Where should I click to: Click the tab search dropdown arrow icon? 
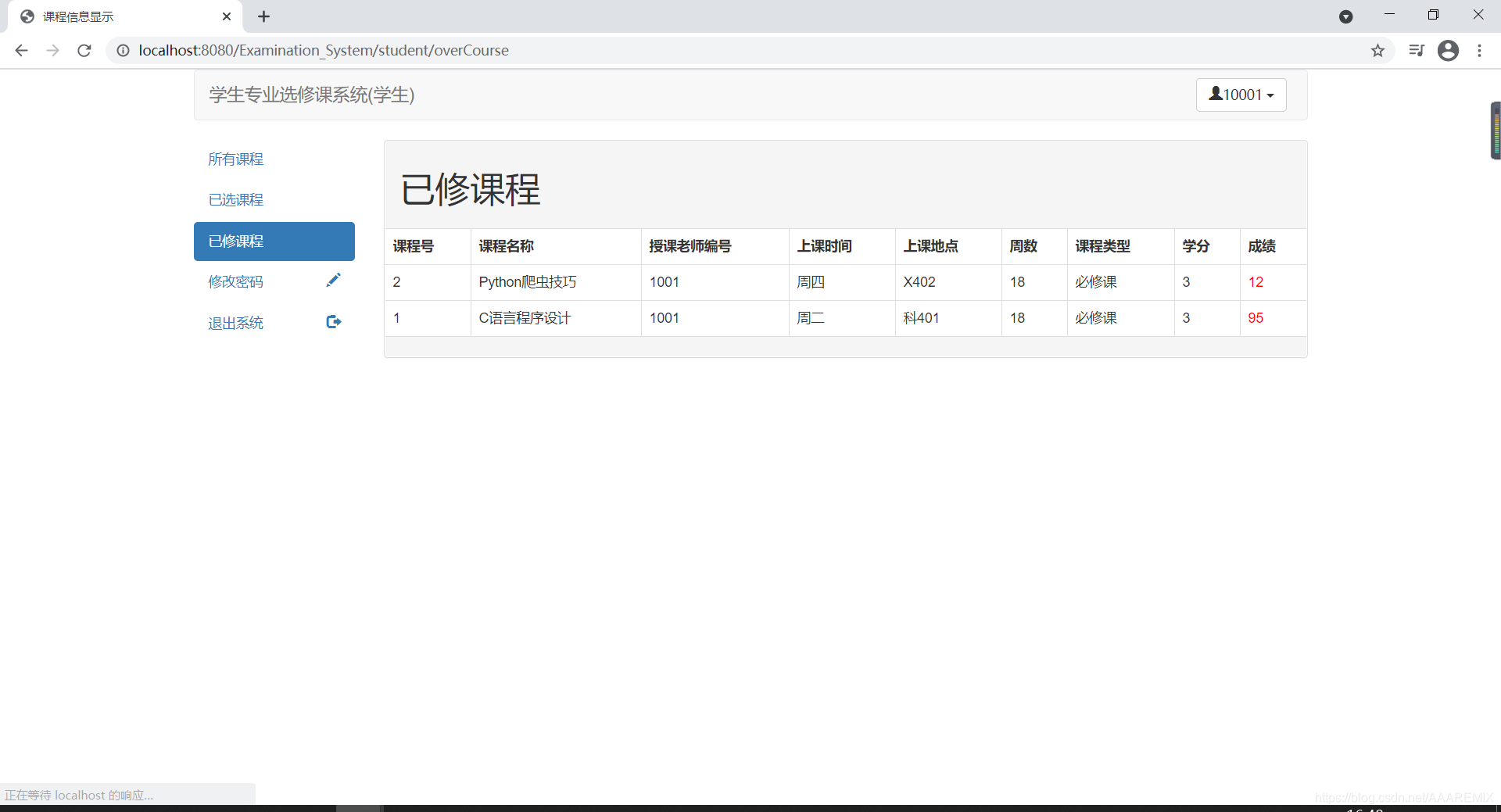(x=1345, y=16)
